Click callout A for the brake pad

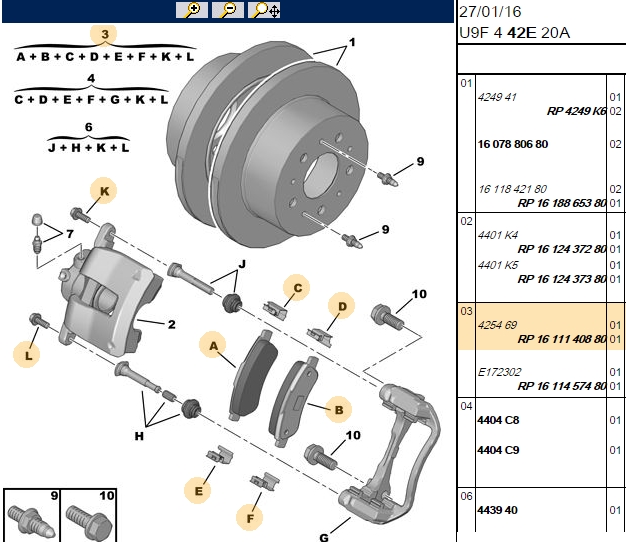[x=213, y=346]
